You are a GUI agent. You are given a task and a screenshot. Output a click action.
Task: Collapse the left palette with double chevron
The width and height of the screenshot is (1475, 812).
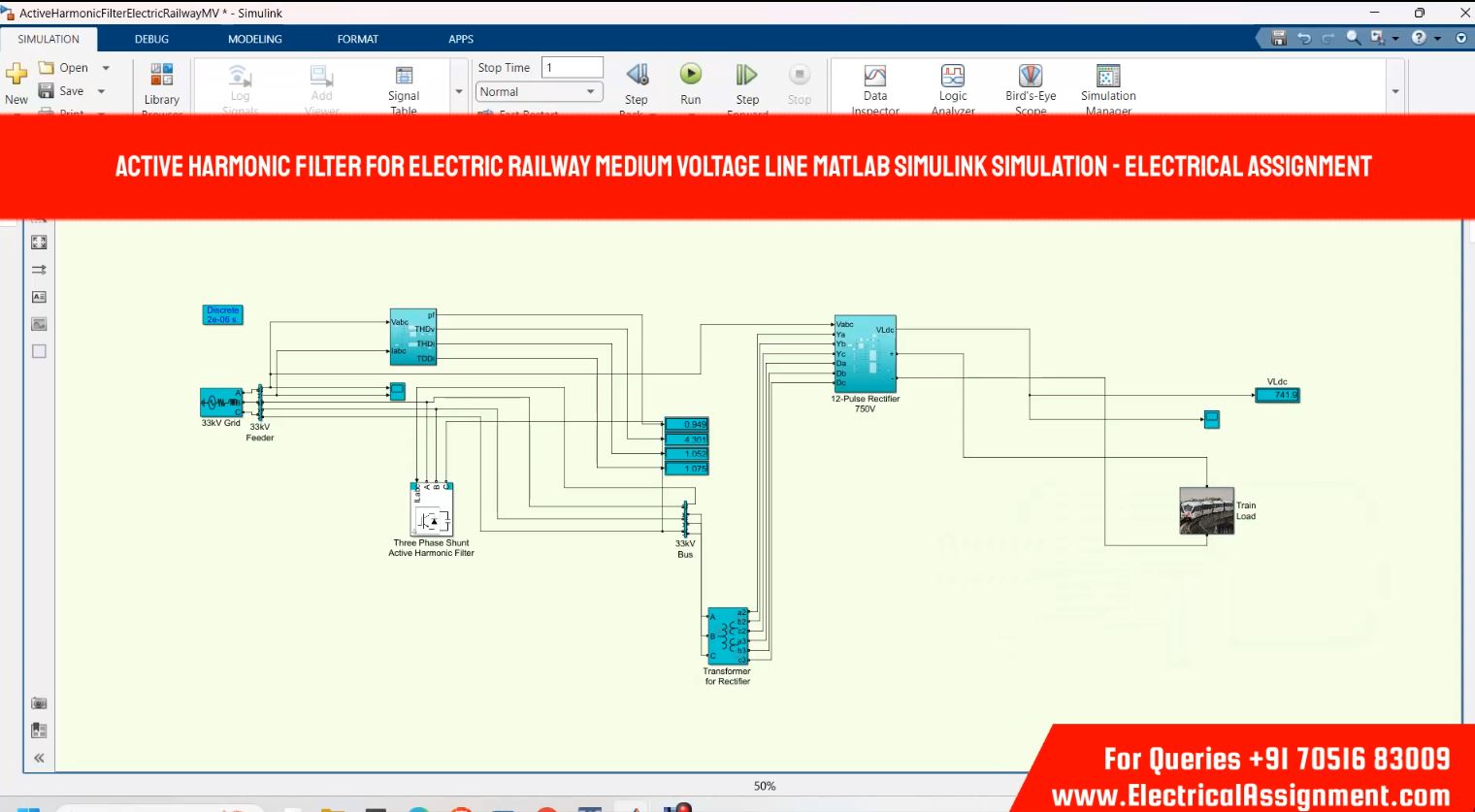(x=39, y=758)
